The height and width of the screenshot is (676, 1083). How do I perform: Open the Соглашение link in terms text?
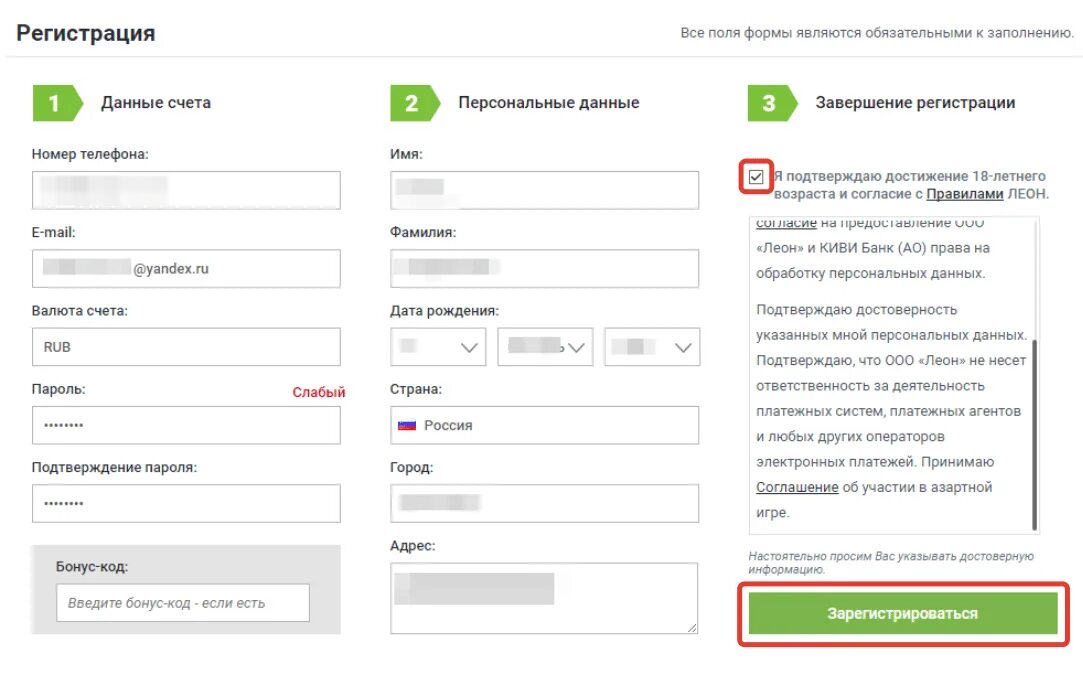(x=797, y=487)
